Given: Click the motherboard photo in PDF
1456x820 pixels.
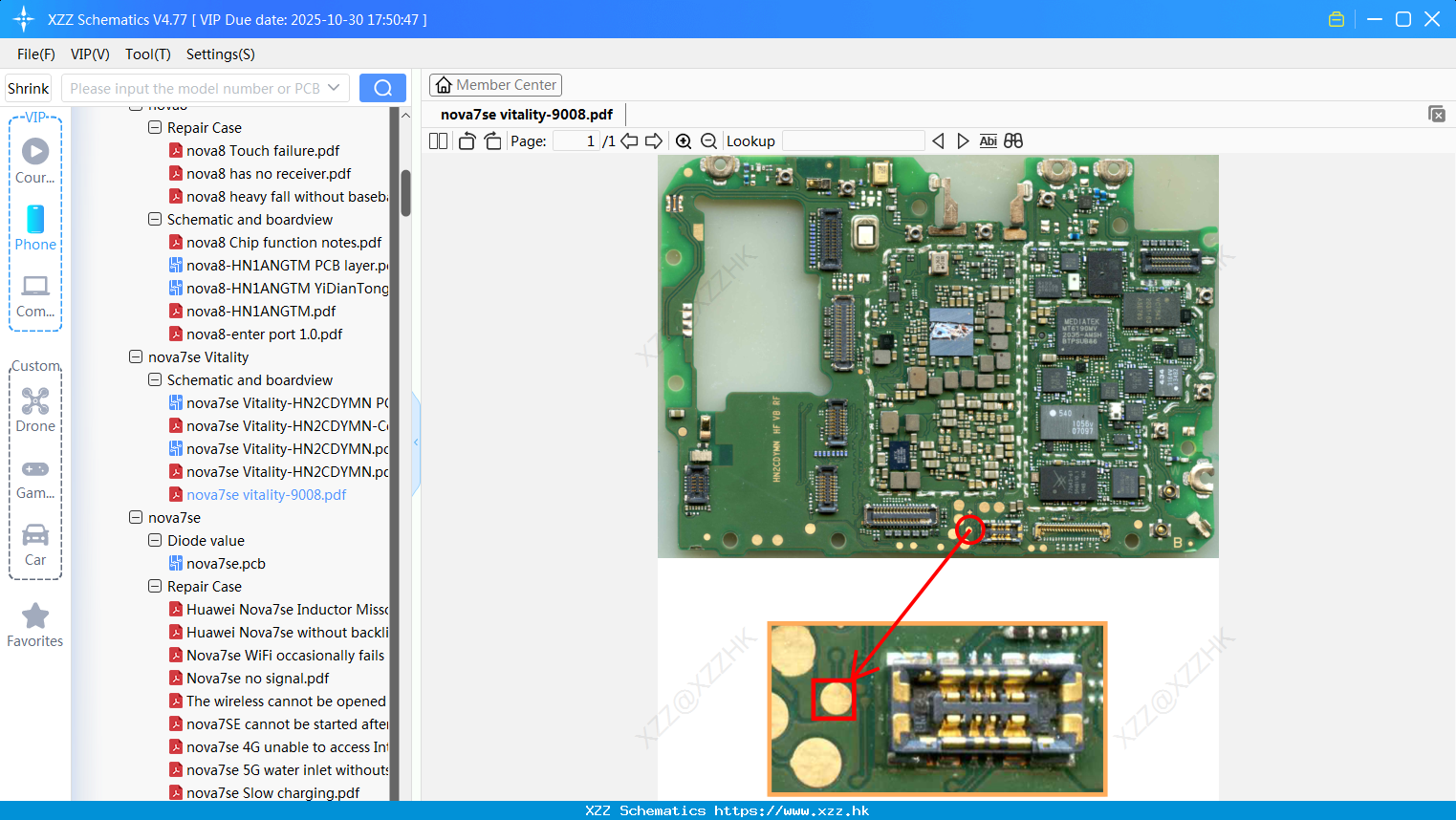Looking at the screenshot, I should (938, 356).
